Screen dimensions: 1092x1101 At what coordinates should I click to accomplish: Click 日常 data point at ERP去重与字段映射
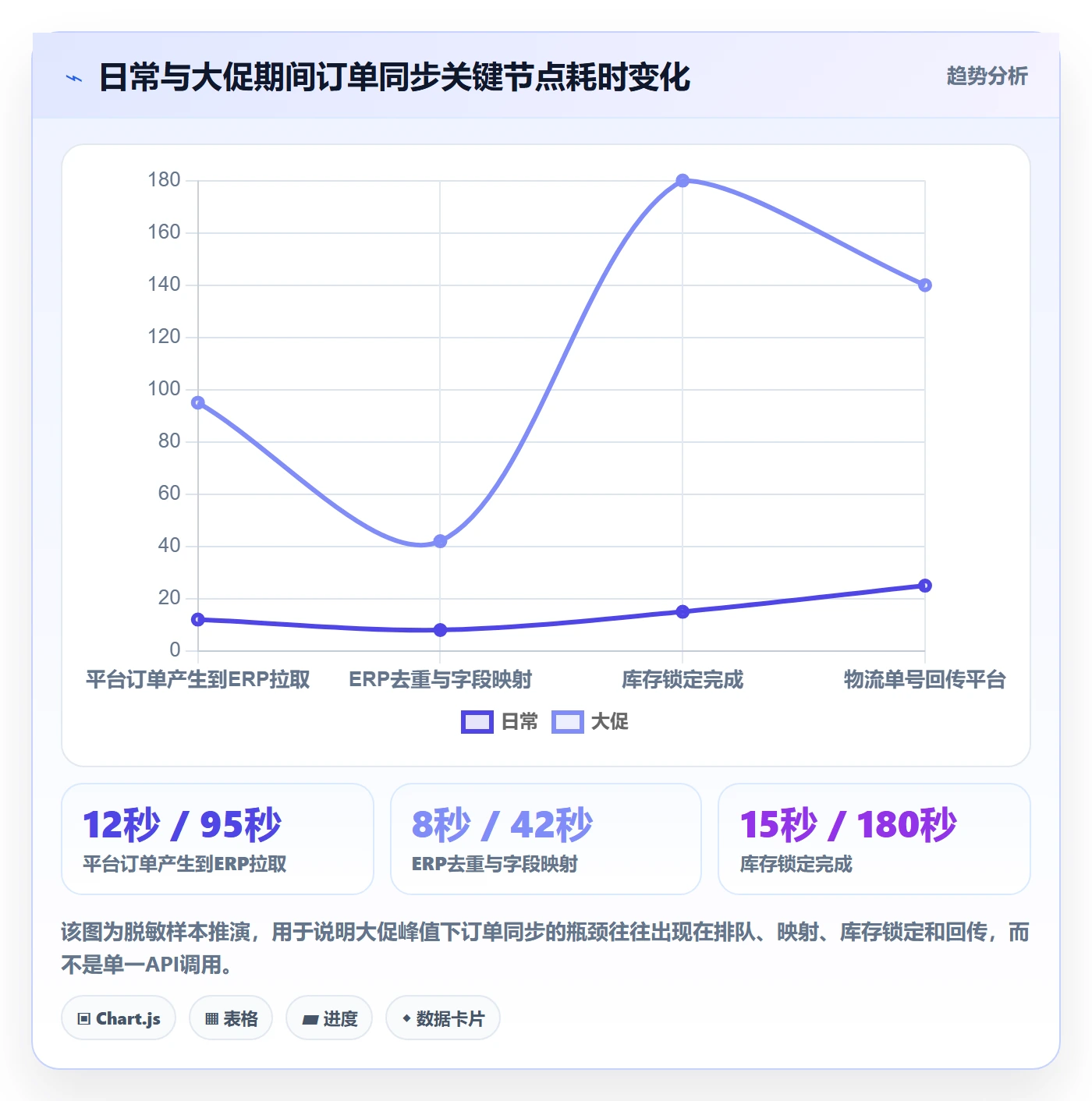tap(440, 630)
